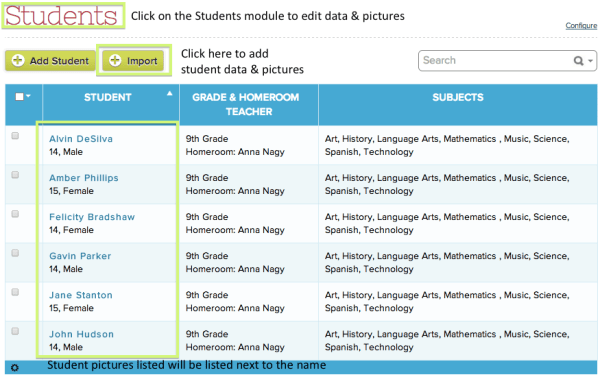Click the magnifier search icon
This screenshot has height=377, width=600.
pyautogui.click(x=578, y=60)
